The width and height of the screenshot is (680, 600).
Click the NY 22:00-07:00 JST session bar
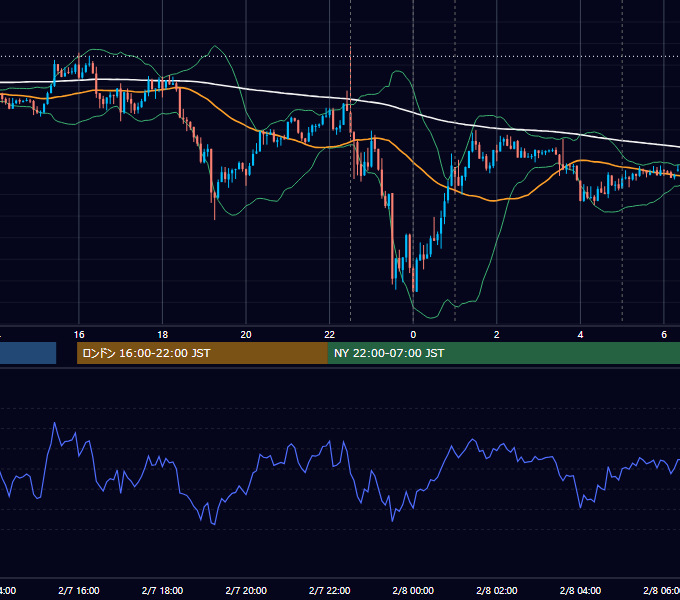click(x=503, y=353)
